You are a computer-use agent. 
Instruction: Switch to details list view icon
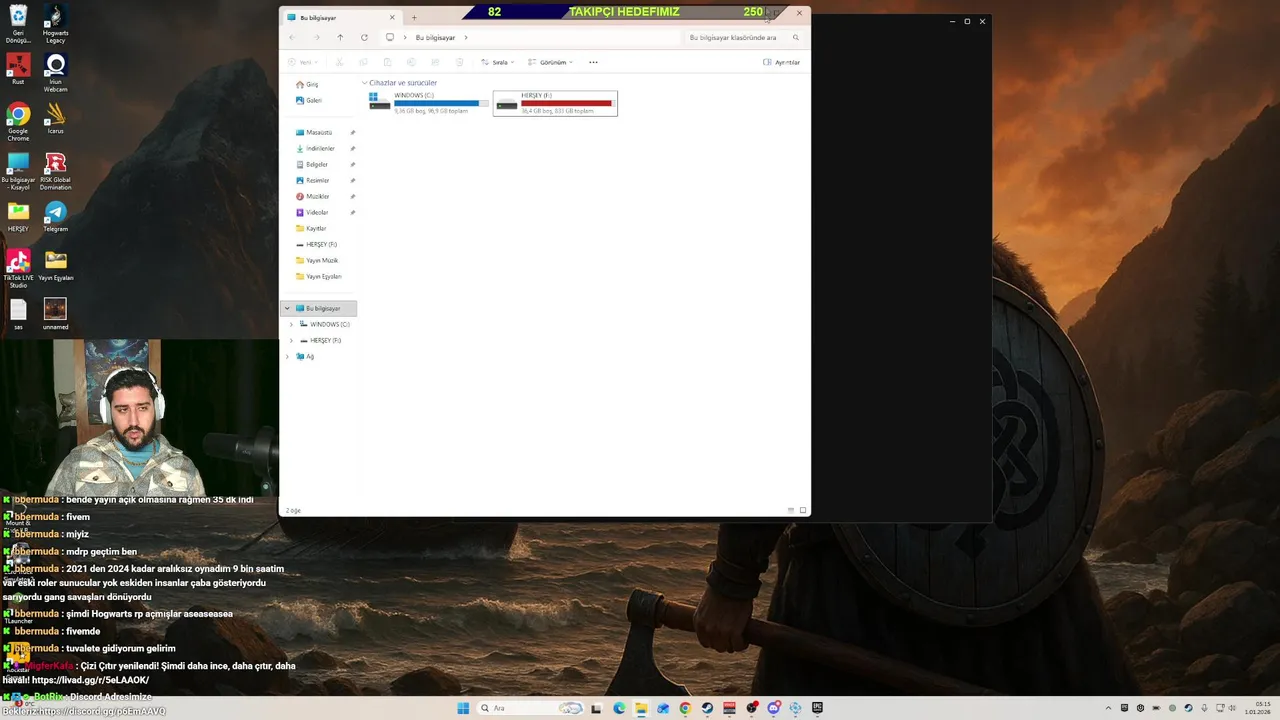pyautogui.click(x=790, y=510)
